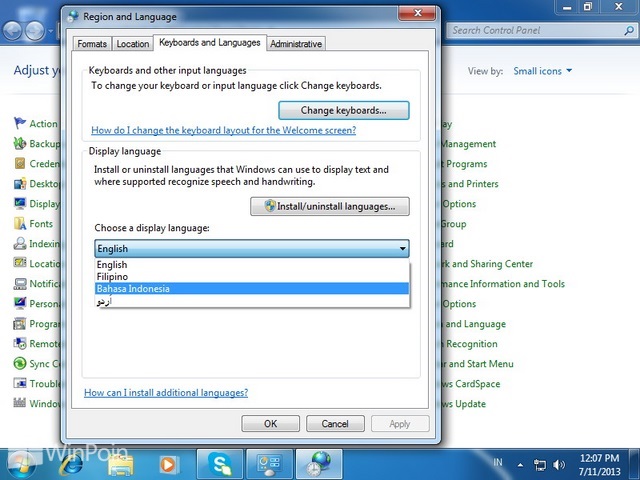The width and height of the screenshot is (640, 480).
Task: Open the Fonts folder icon
Action: (x=20, y=223)
